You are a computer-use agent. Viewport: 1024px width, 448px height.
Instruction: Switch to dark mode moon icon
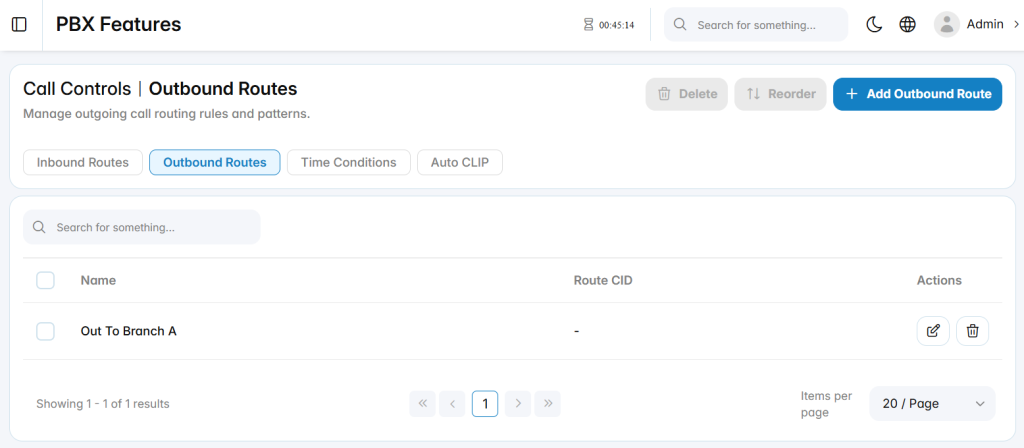coord(874,25)
